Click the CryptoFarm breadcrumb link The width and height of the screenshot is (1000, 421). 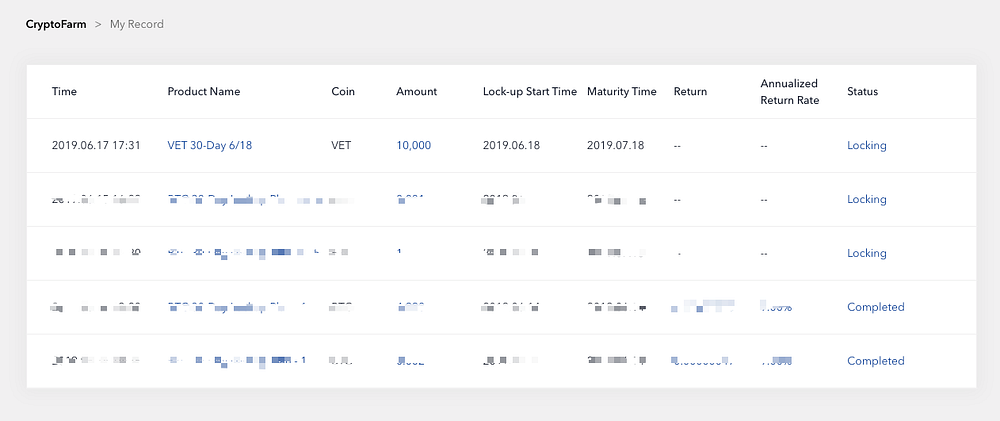click(x=56, y=24)
